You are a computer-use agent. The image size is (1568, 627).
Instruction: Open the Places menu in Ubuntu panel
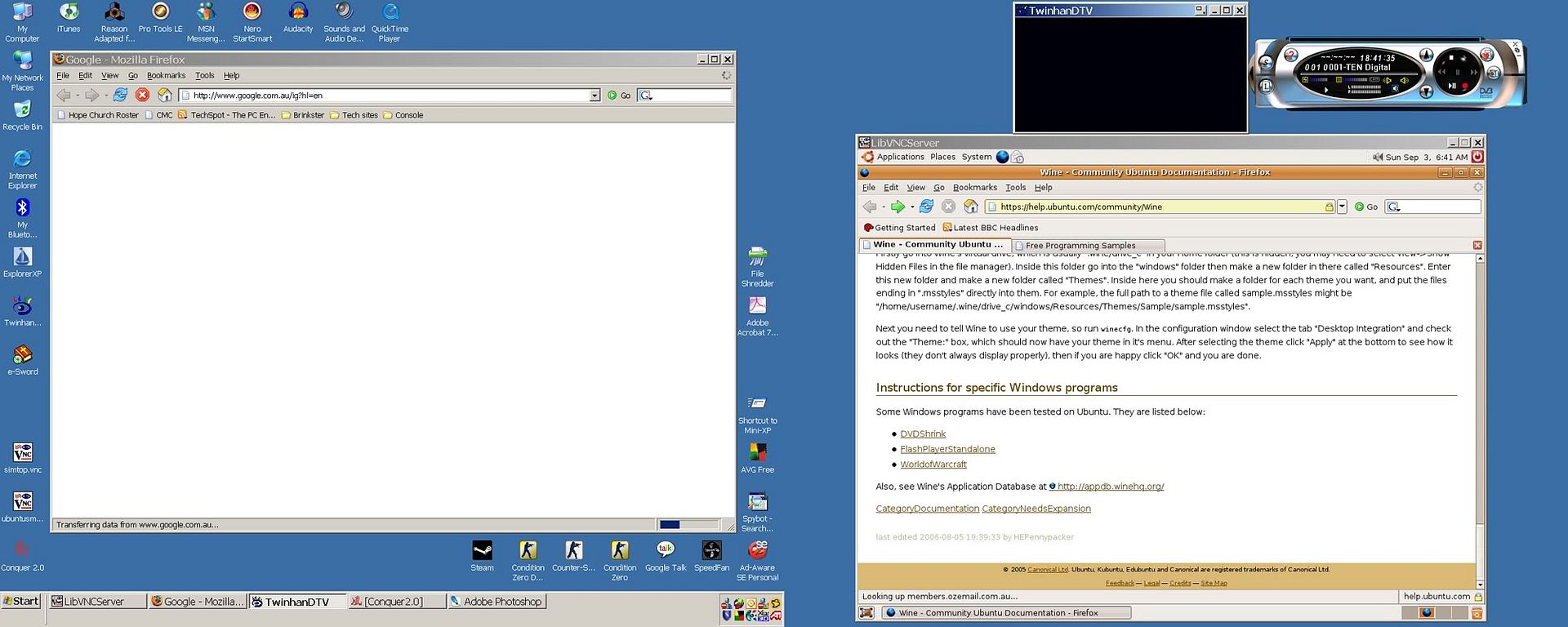pos(942,157)
